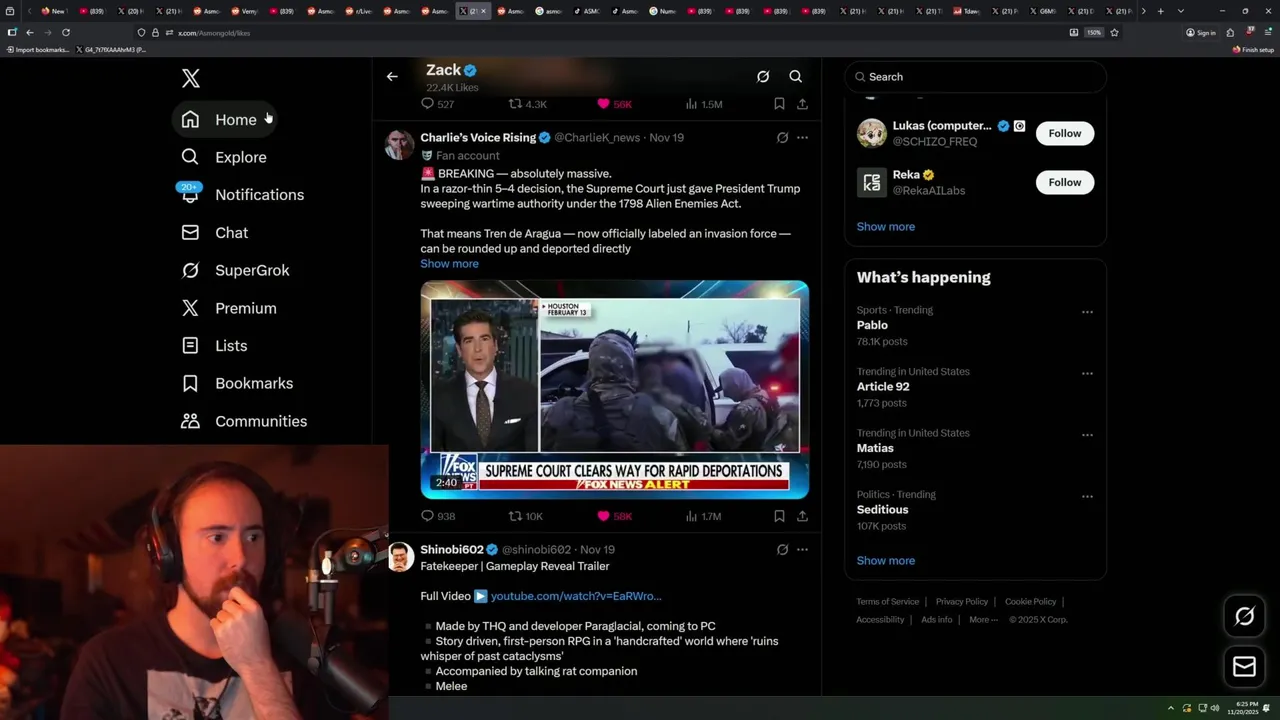List all tabs with chevron dropdown
Screen dimensions: 1280x720
tap(1181, 11)
